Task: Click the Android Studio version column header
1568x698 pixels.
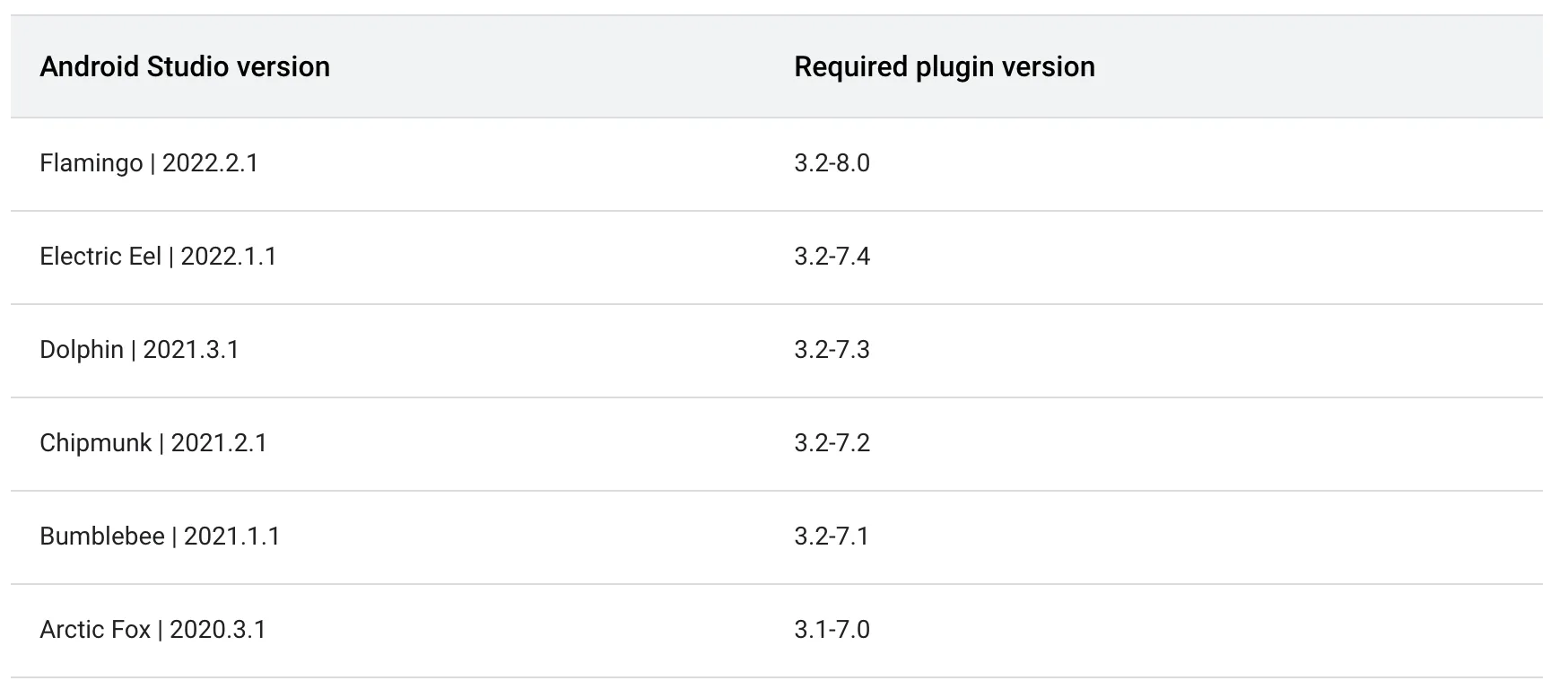Action: click(185, 67)
